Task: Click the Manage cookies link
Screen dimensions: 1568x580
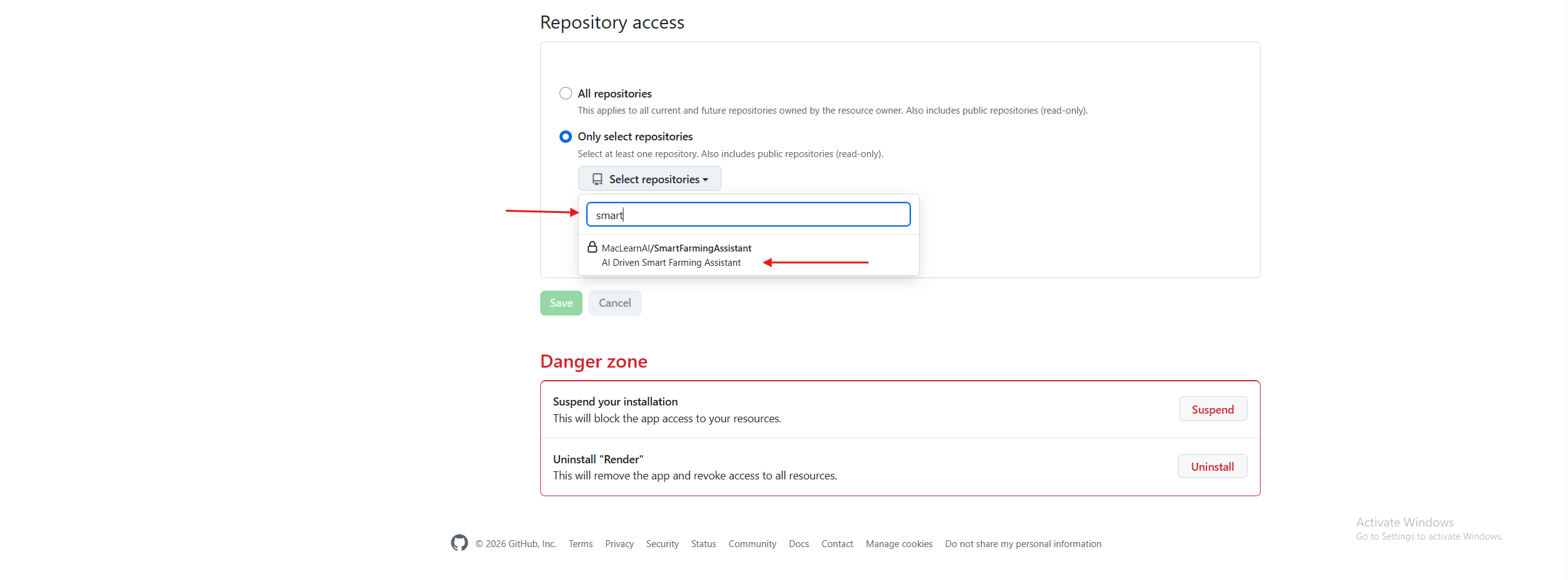Action: coord(899,544)
